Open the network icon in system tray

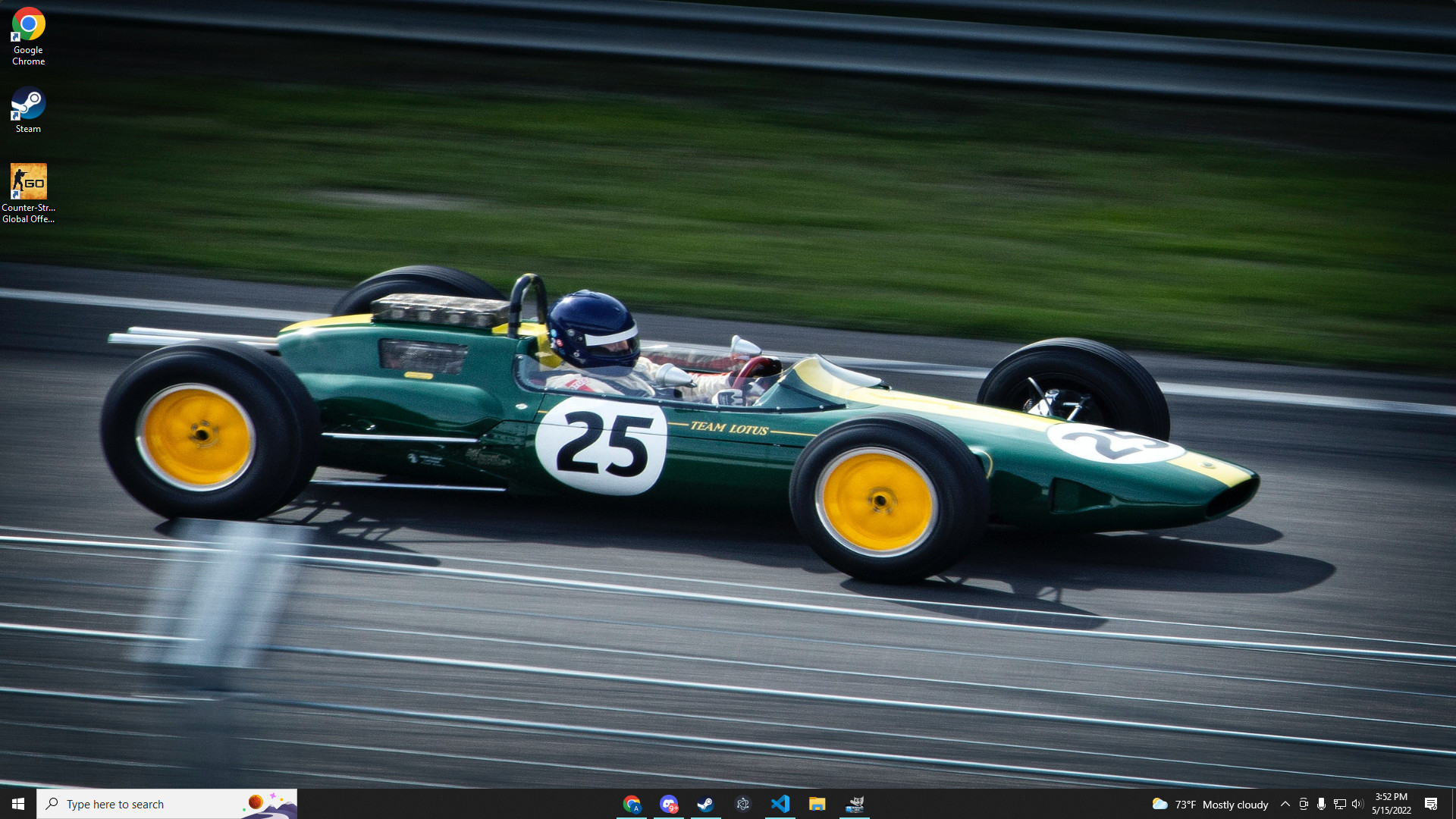(1340, 804)
